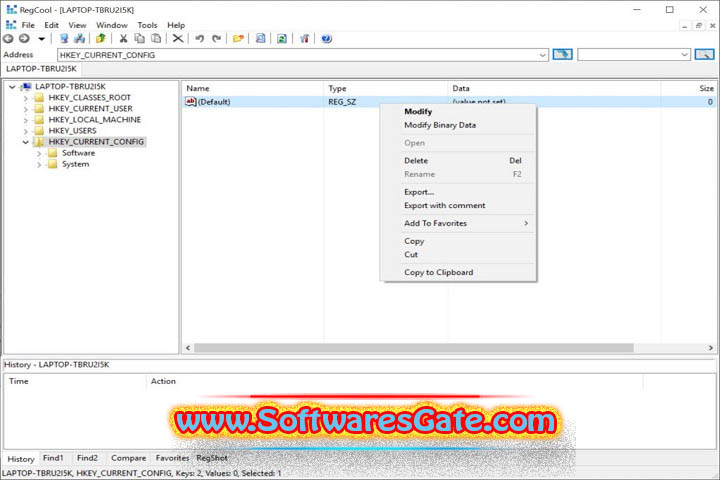Viewport: 720px width, 480px height.
Task: Click the Refresh toolbar icon
Action: (281, 39)
